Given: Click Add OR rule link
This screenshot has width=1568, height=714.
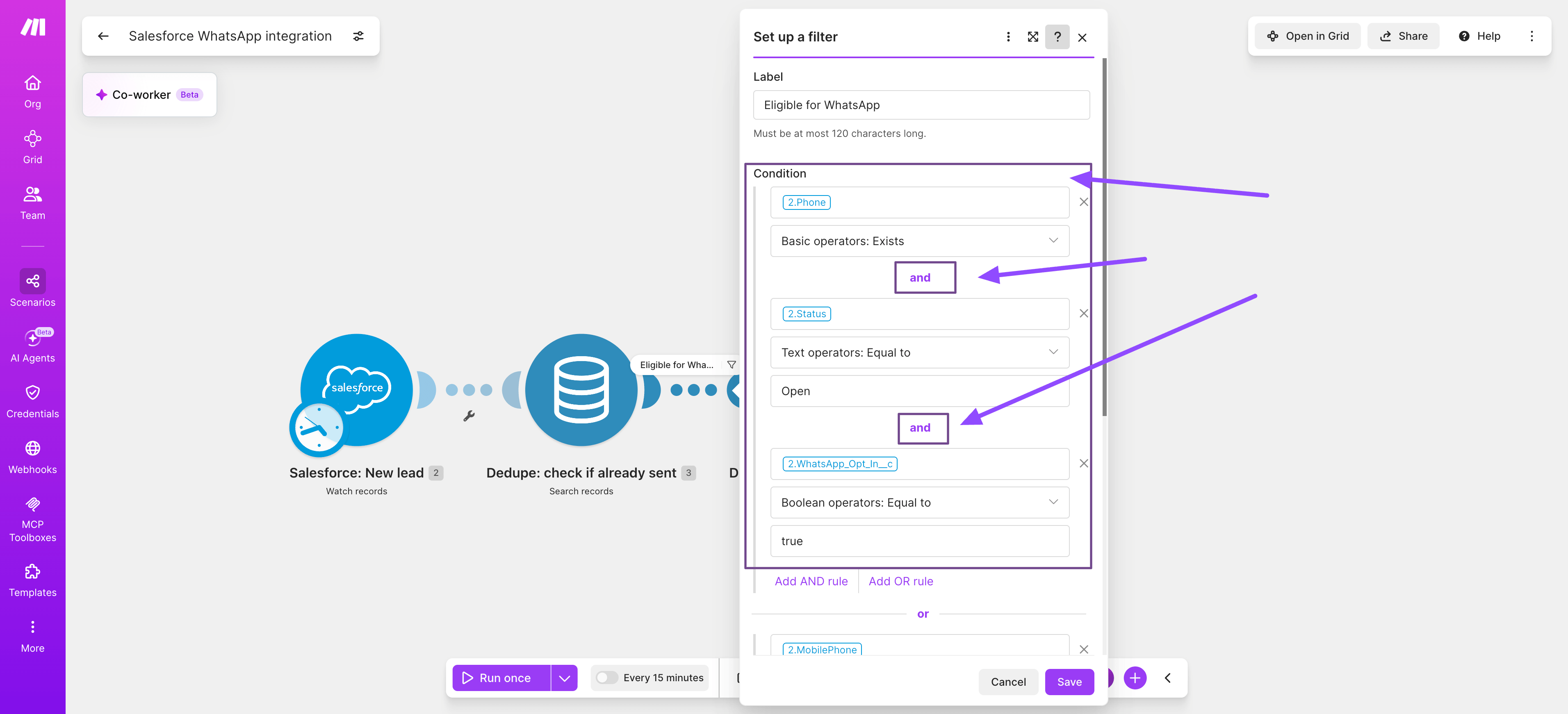Looking at the screenshot, I should (x=900, y=581).
